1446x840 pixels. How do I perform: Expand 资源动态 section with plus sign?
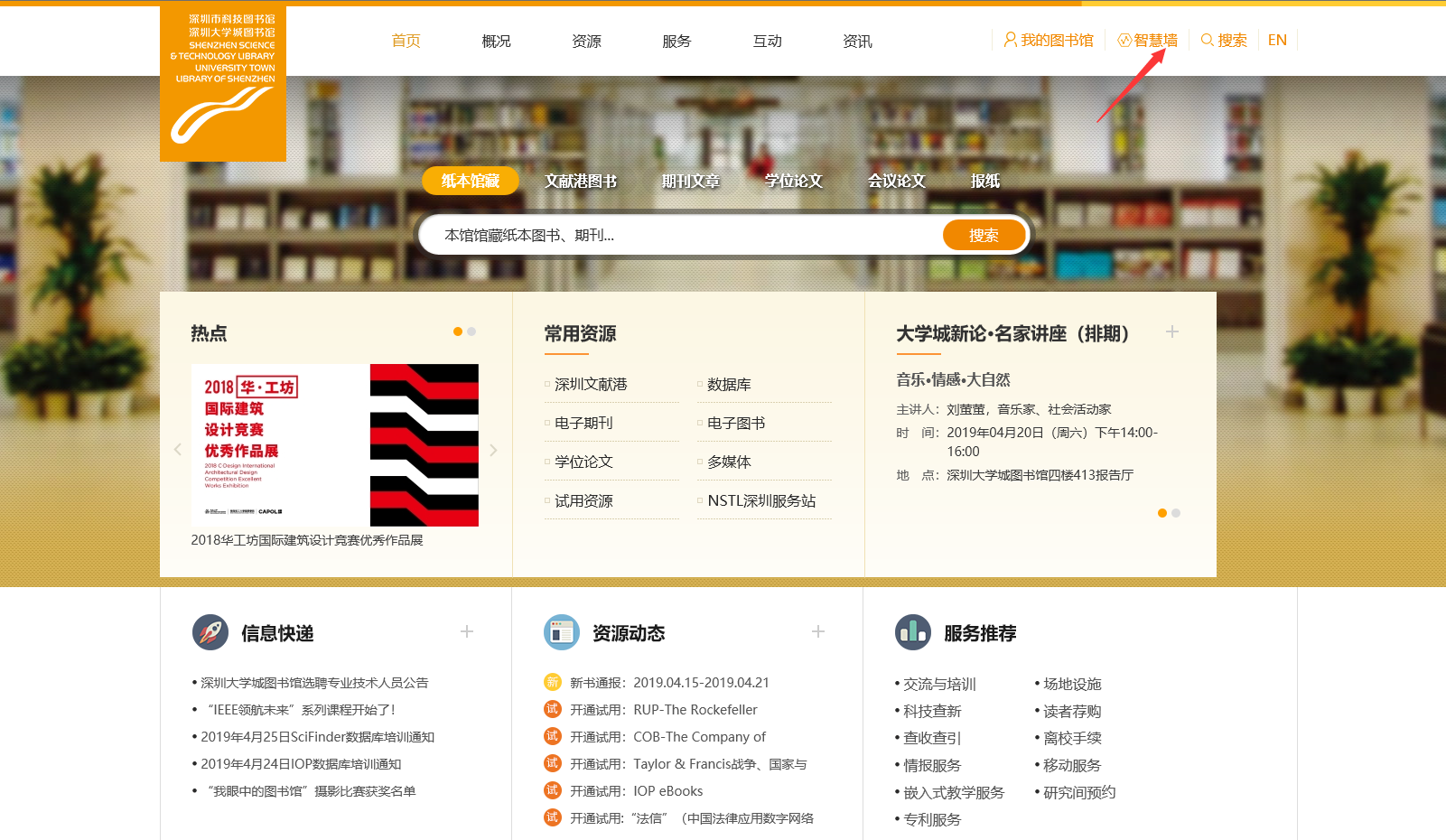pos(818,631)
